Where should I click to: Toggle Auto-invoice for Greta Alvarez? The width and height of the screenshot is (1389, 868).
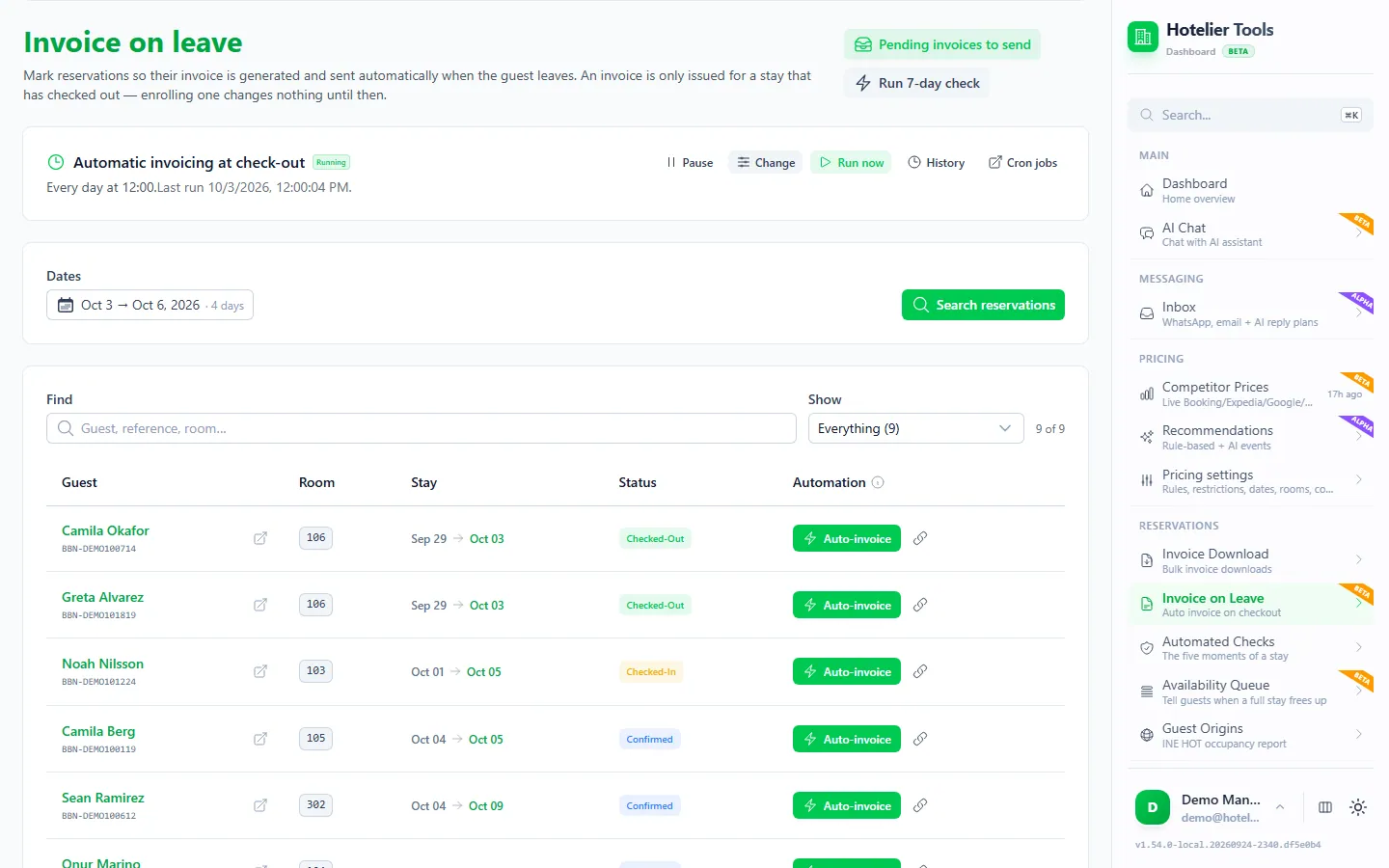pos(847,605)
